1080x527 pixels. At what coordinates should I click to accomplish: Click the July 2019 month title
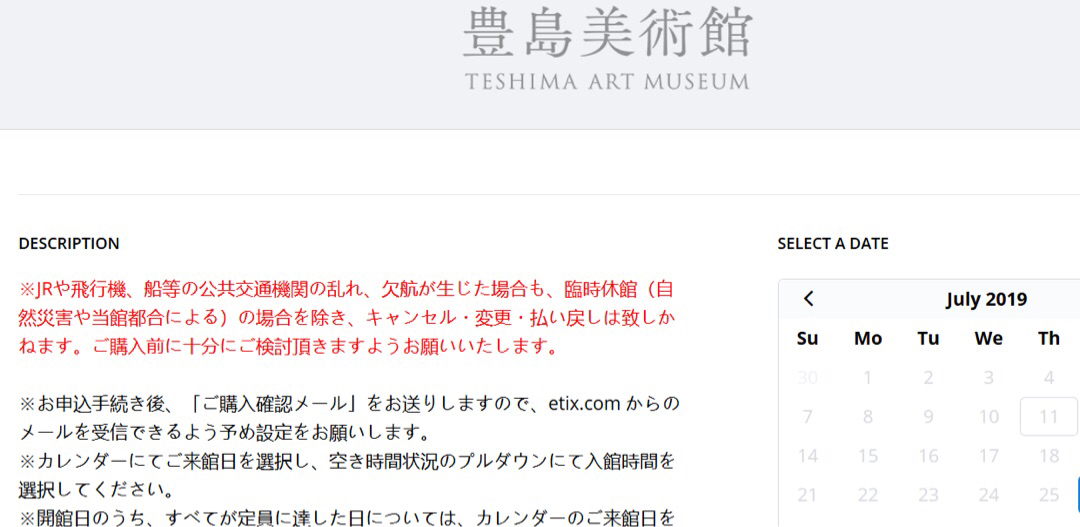986,299
